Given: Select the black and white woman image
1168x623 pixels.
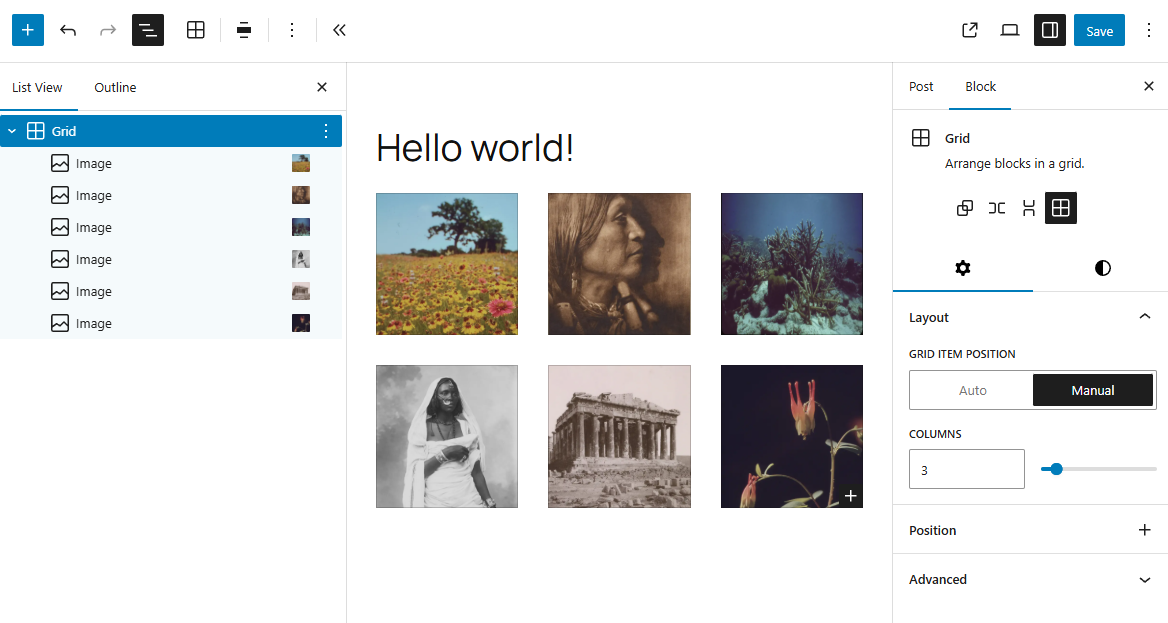Looking at the screenshot, I should [447, 437].
